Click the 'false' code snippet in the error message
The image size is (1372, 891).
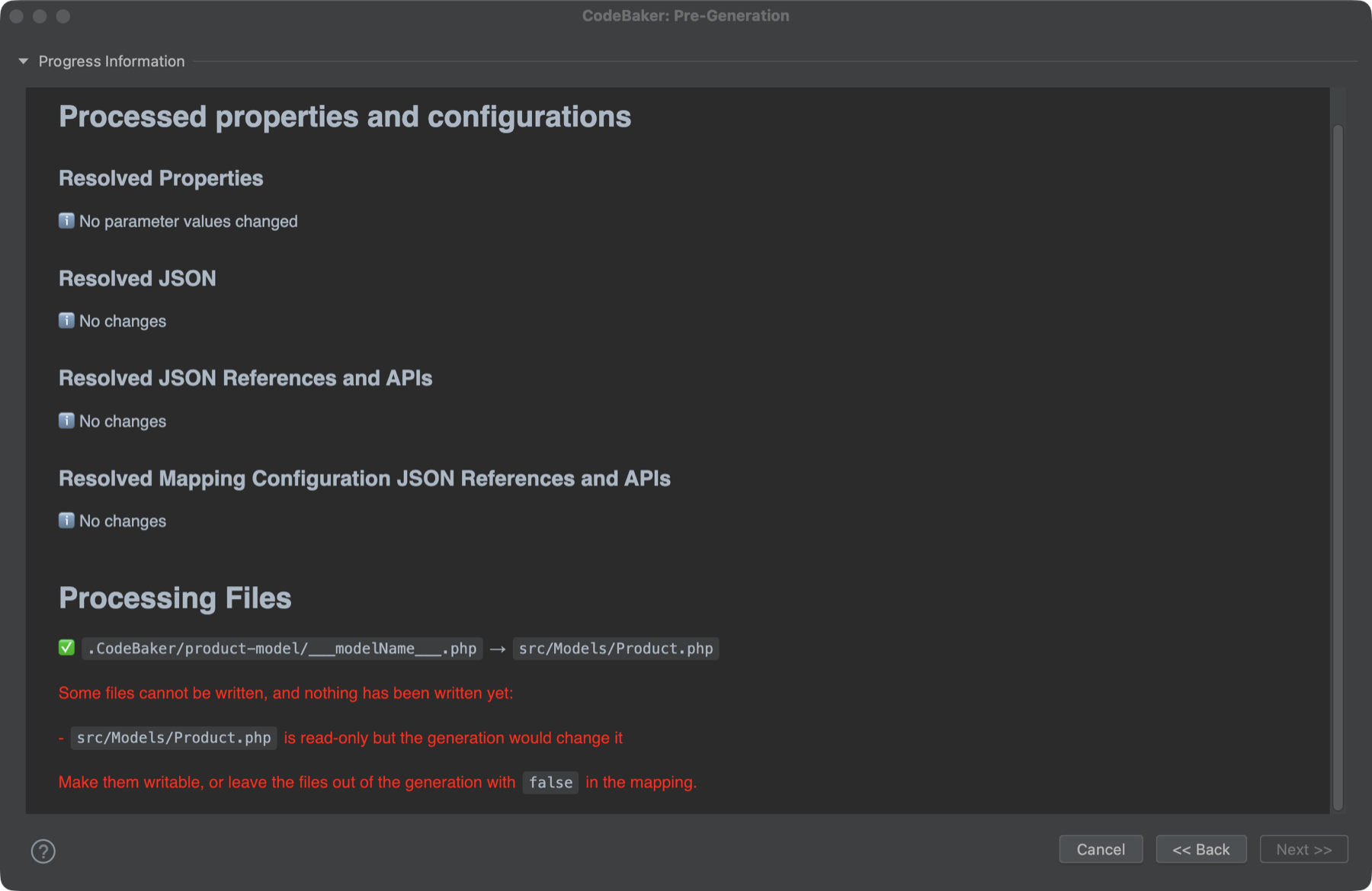pyautogui.click(x=550, y=783)
